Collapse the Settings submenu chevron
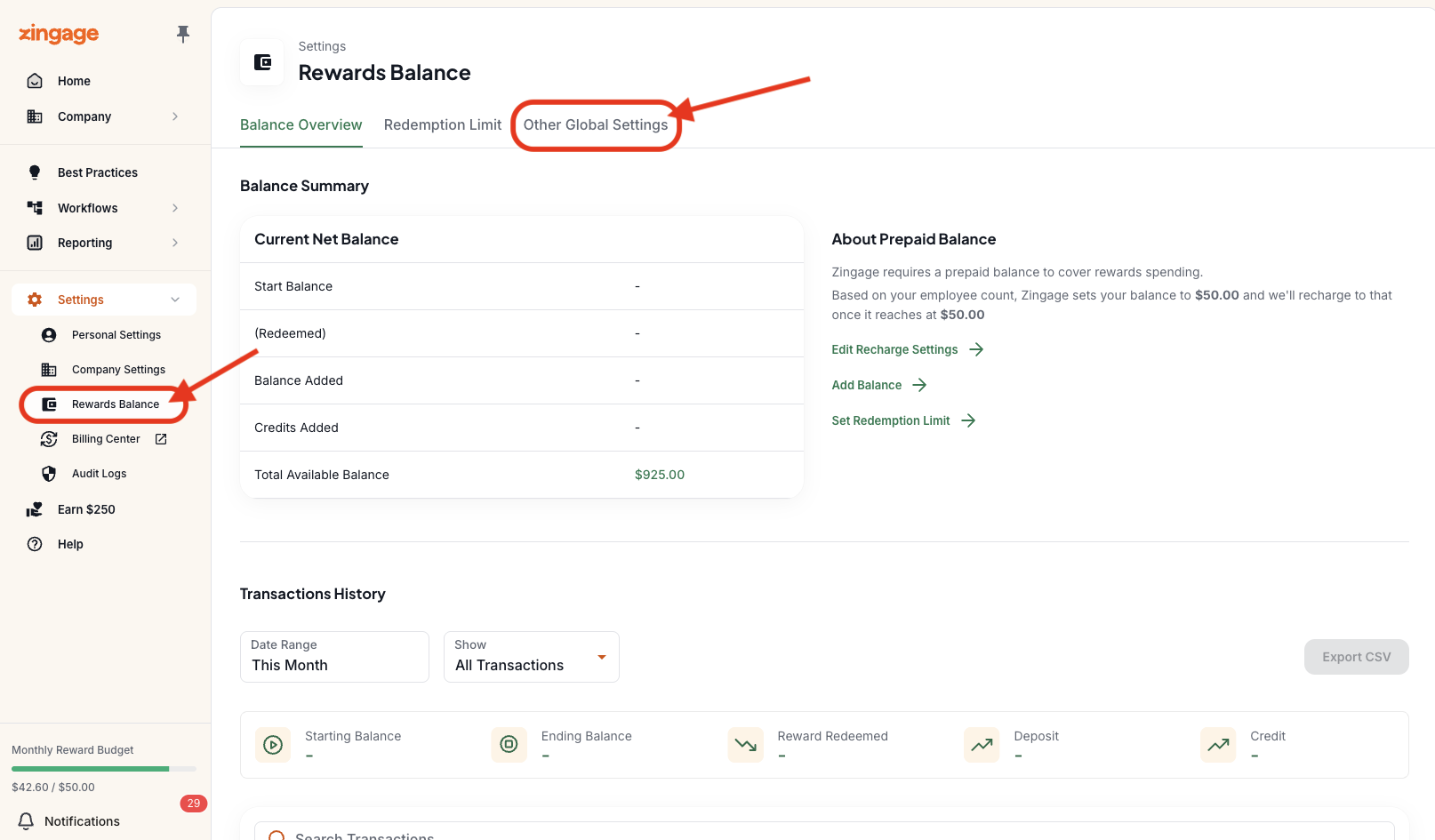1435x840 pixels. tap(175, 300)
